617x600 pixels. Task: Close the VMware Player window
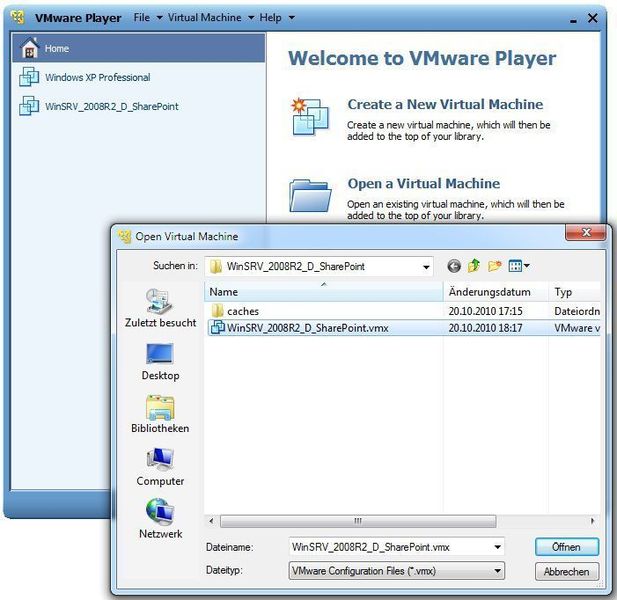coord(592,18)
